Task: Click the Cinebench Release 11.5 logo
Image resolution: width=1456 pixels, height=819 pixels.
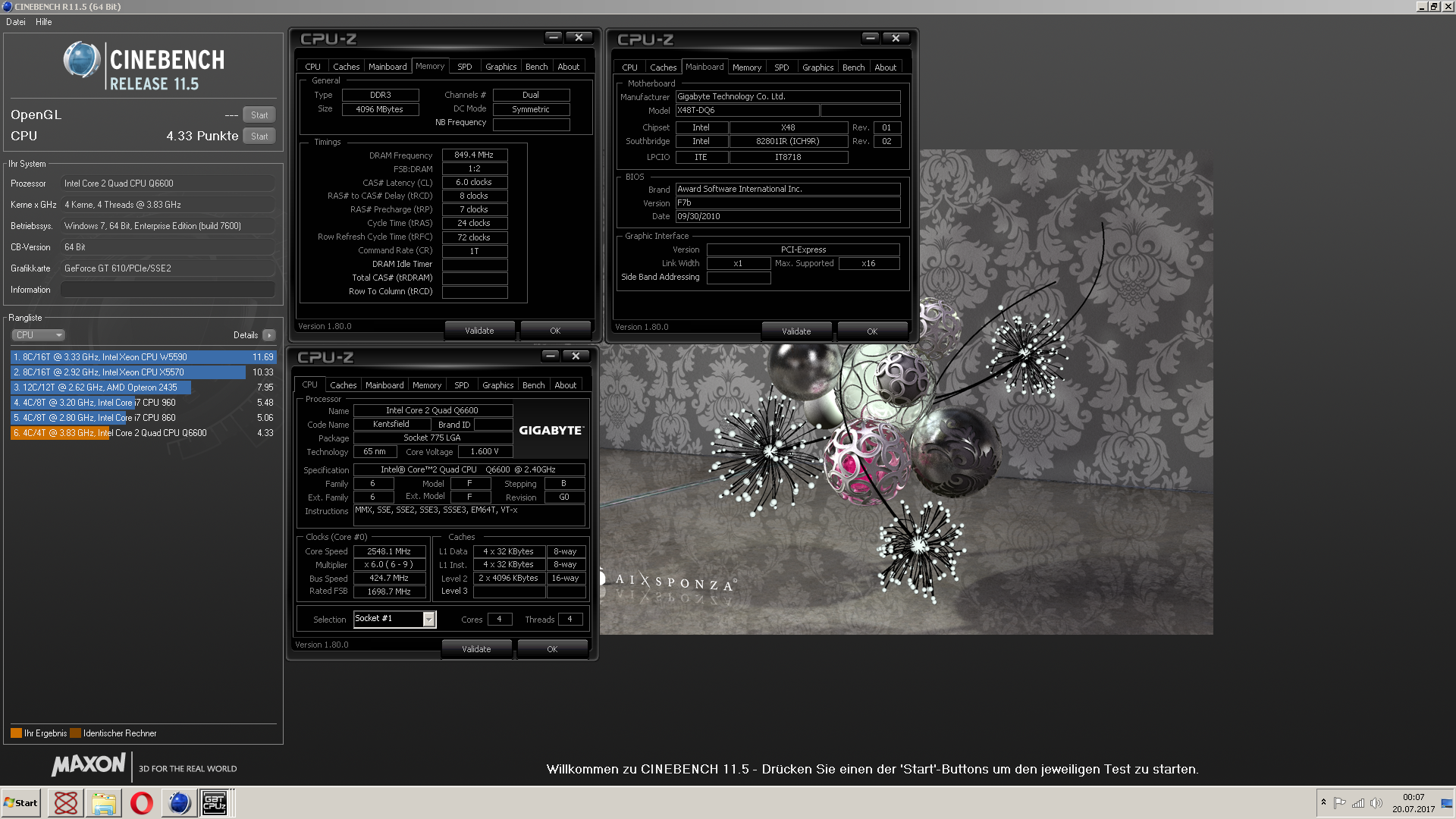Action: coord(144,67)
